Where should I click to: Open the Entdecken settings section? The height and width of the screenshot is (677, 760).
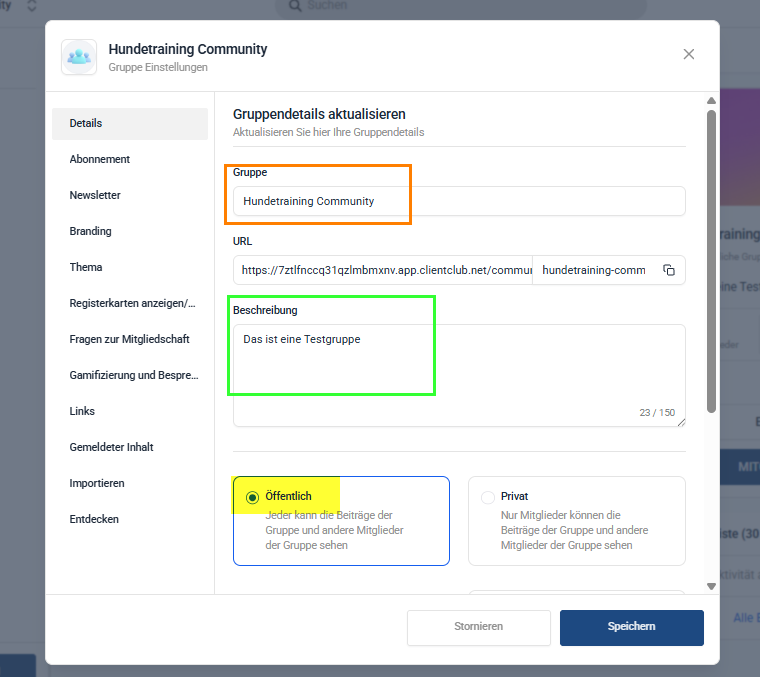coord(94,519)
